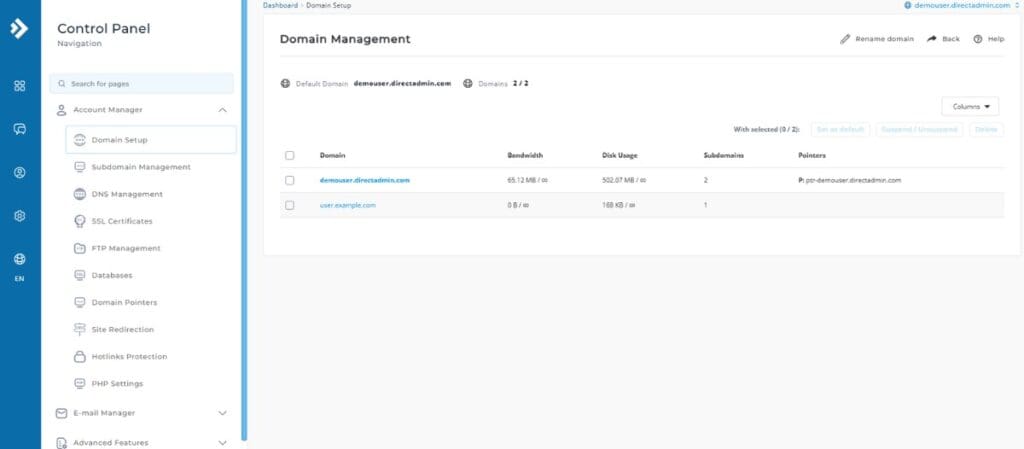
Task: Check the box for user.example.com row
Action: click(x=290, y=205)
